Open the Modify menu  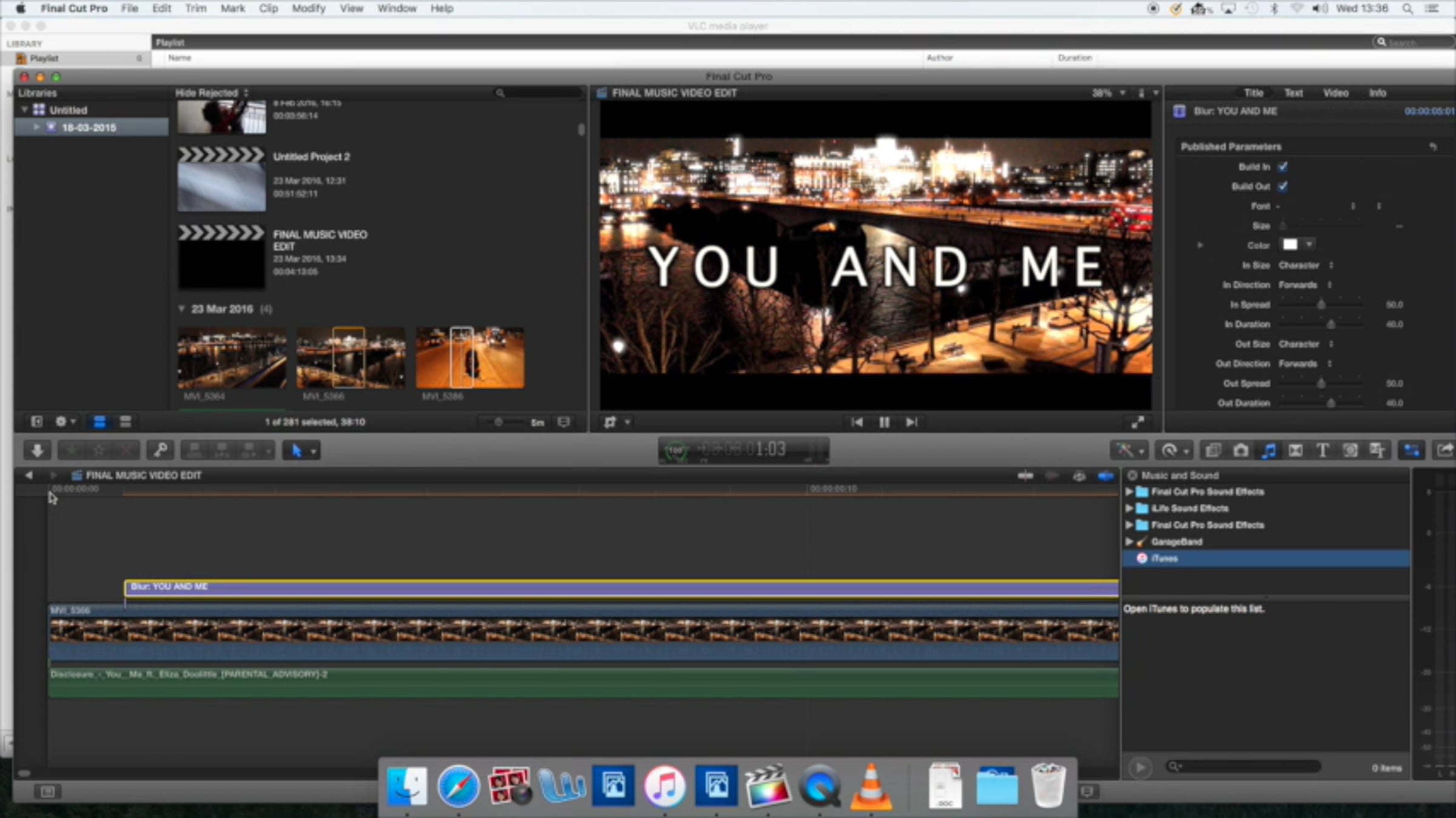[309, 8]
